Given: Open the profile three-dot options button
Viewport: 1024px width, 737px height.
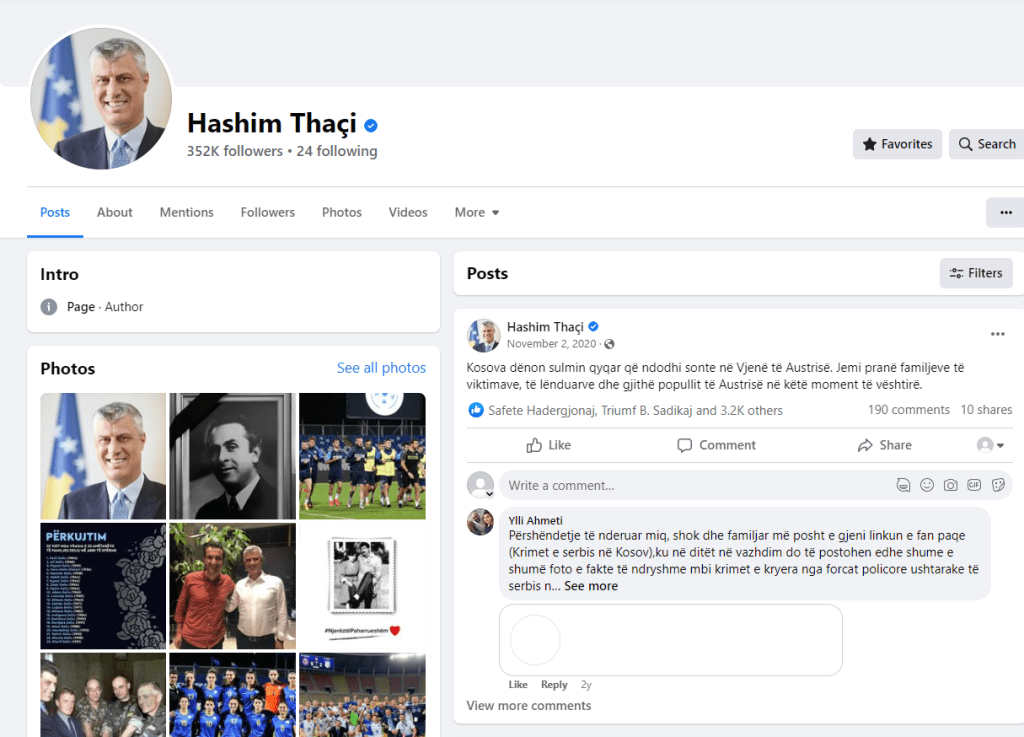Looking at the screenshot, I should click(1006, 212).
